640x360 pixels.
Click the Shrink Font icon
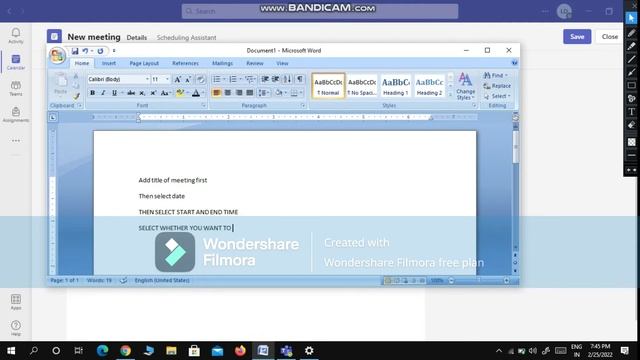coord(188,79)
